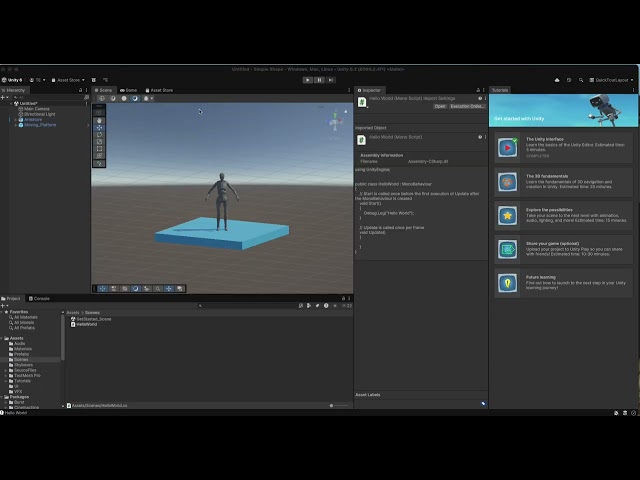
Task: Click the Hierarchy search field
Action: pos(47,98)
